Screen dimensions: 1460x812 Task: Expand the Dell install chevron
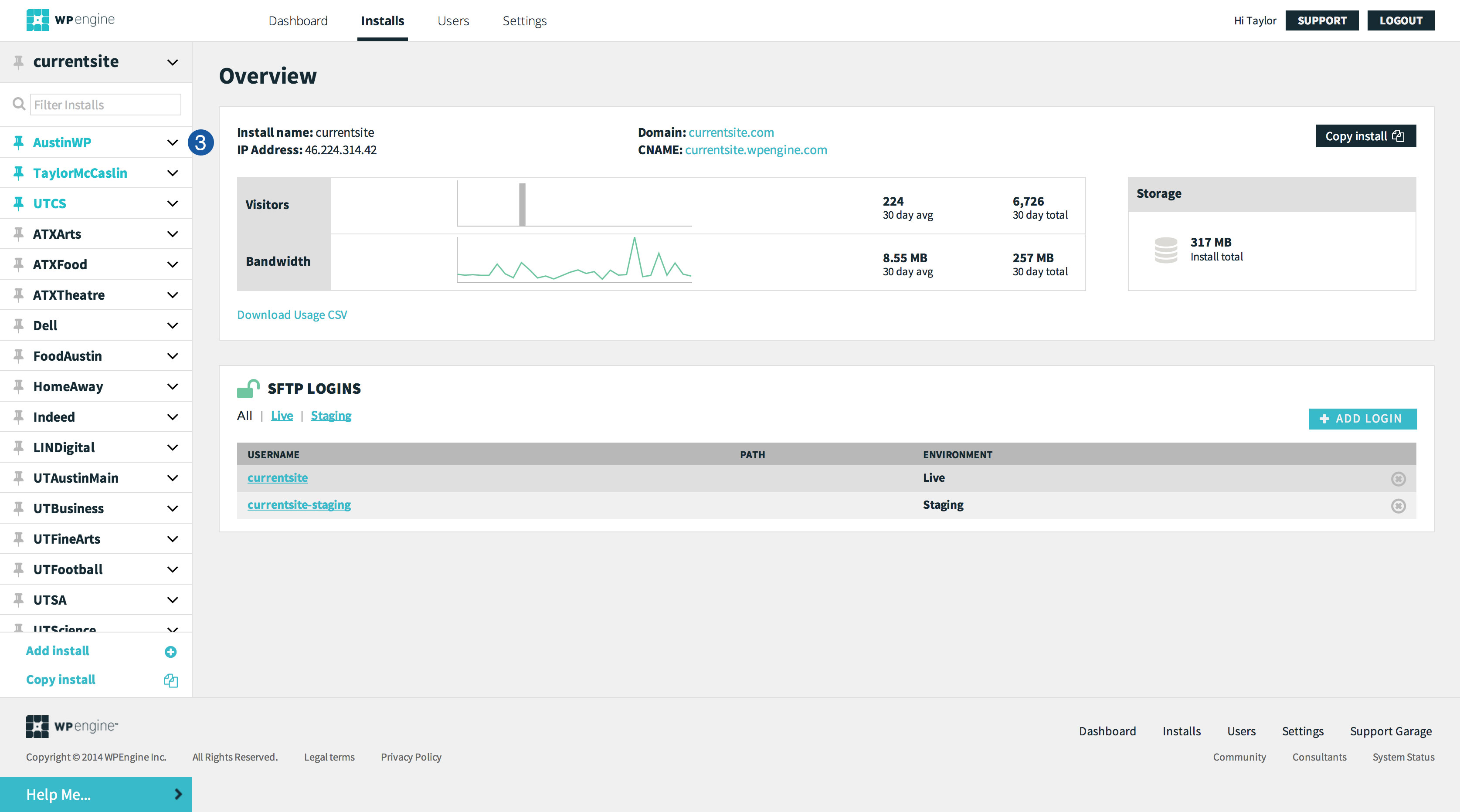173,326
